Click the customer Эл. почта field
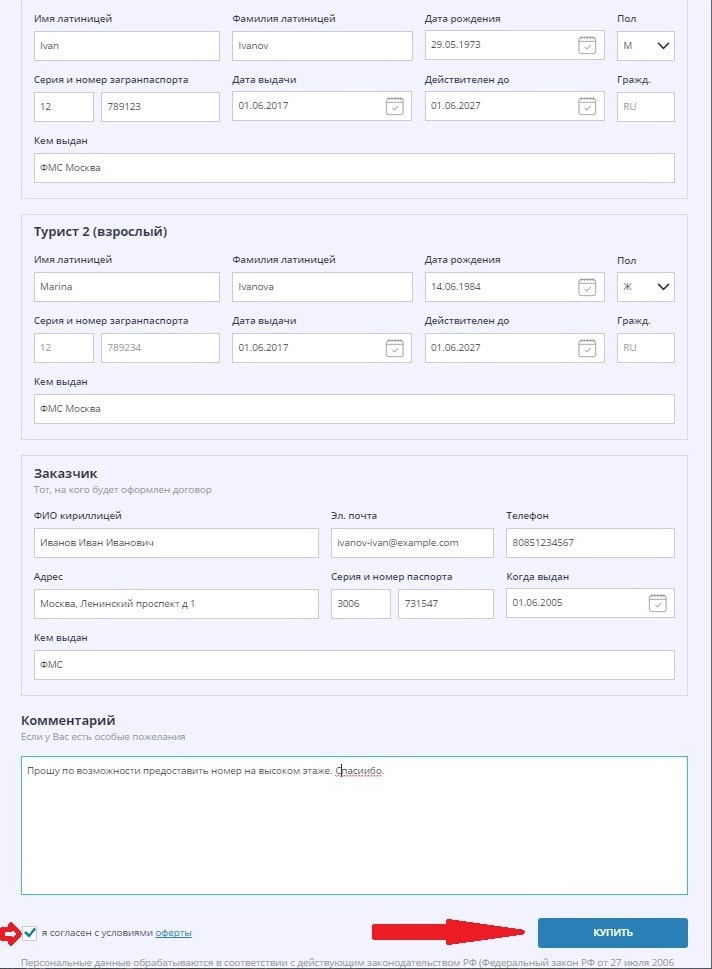This screenshot has height=969, width=712. pyautogui.click(x=411, y=543)
